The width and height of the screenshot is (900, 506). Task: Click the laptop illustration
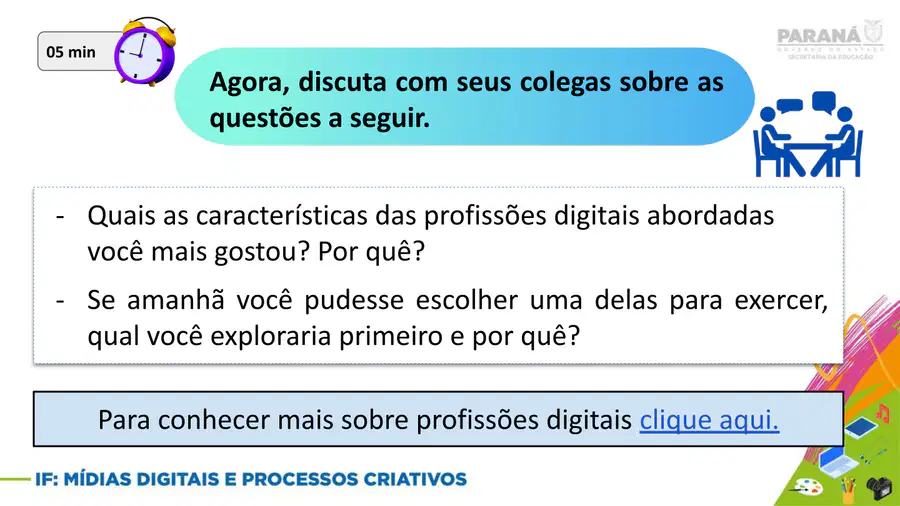click(839, 460)
